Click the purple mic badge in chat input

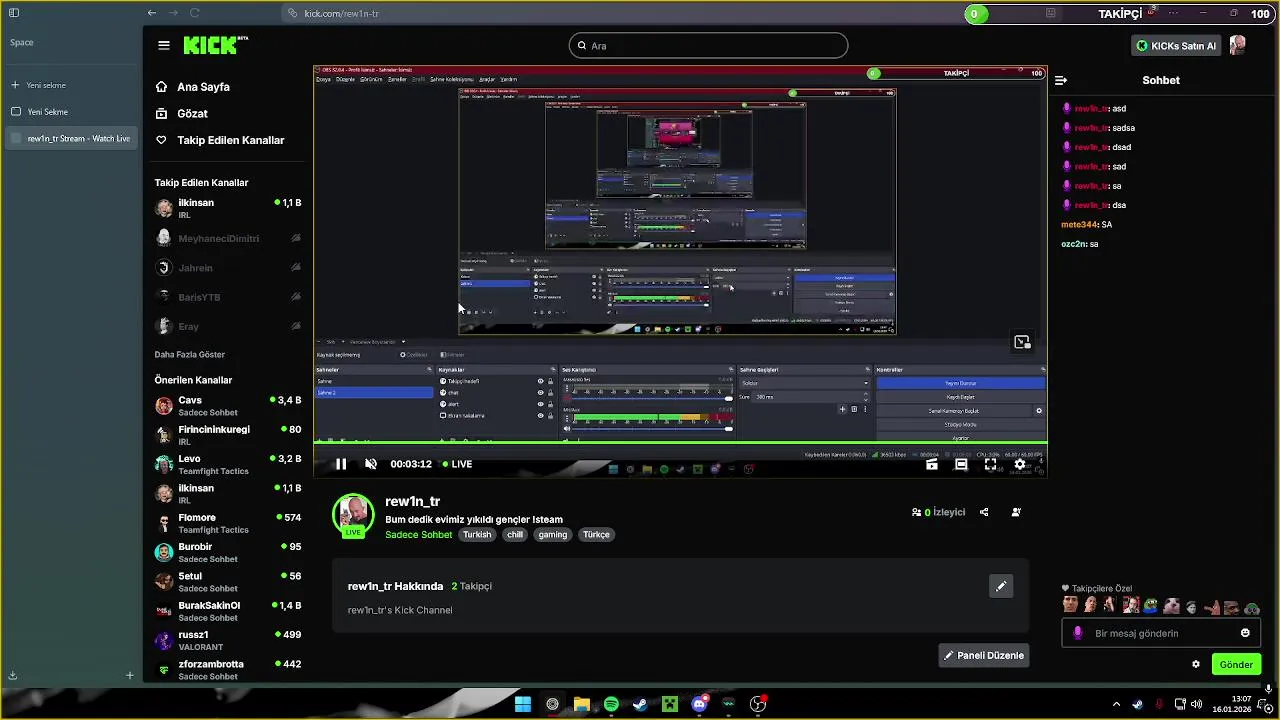[x=1077, y=633]
